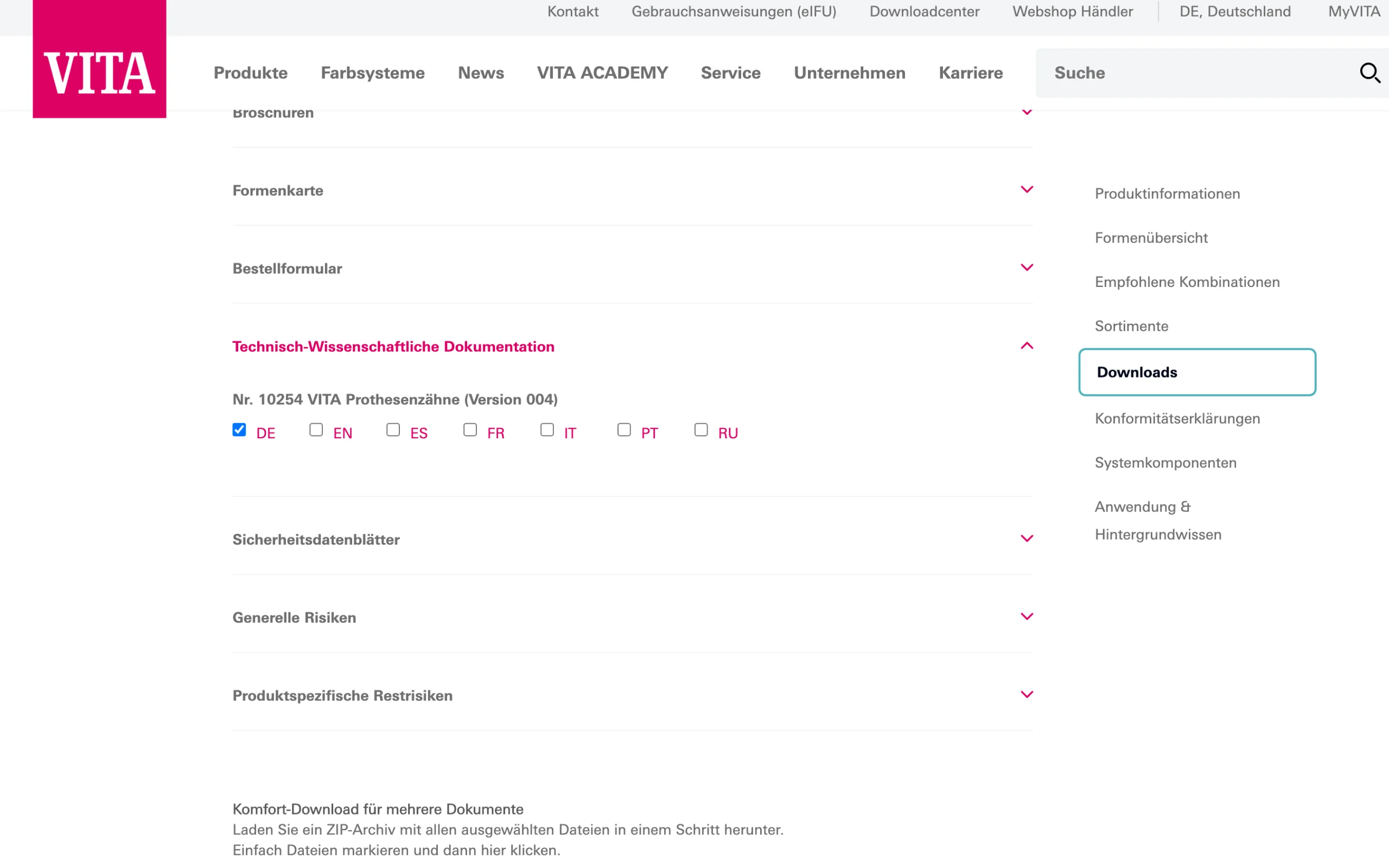1389x868 pixels.
Task: Click the search magnifier icon
Action: (x=1370, y=73)
